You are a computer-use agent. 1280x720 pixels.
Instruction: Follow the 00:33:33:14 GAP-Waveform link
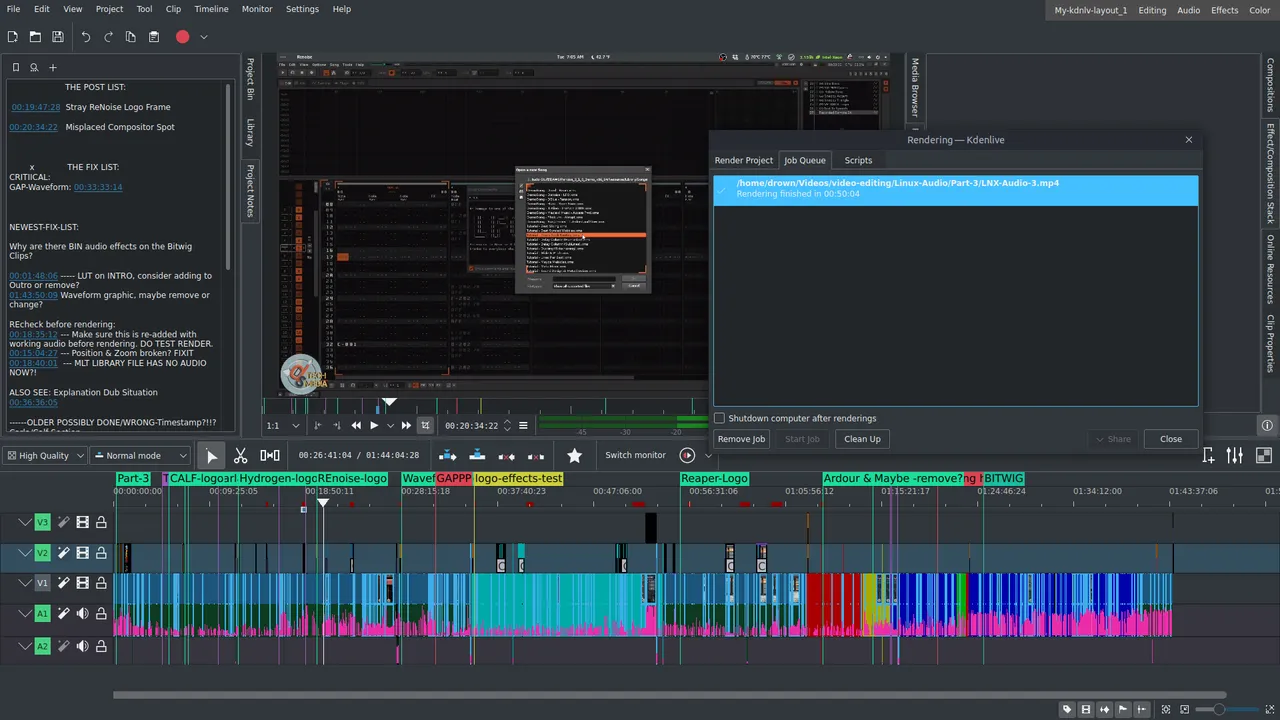98,187
